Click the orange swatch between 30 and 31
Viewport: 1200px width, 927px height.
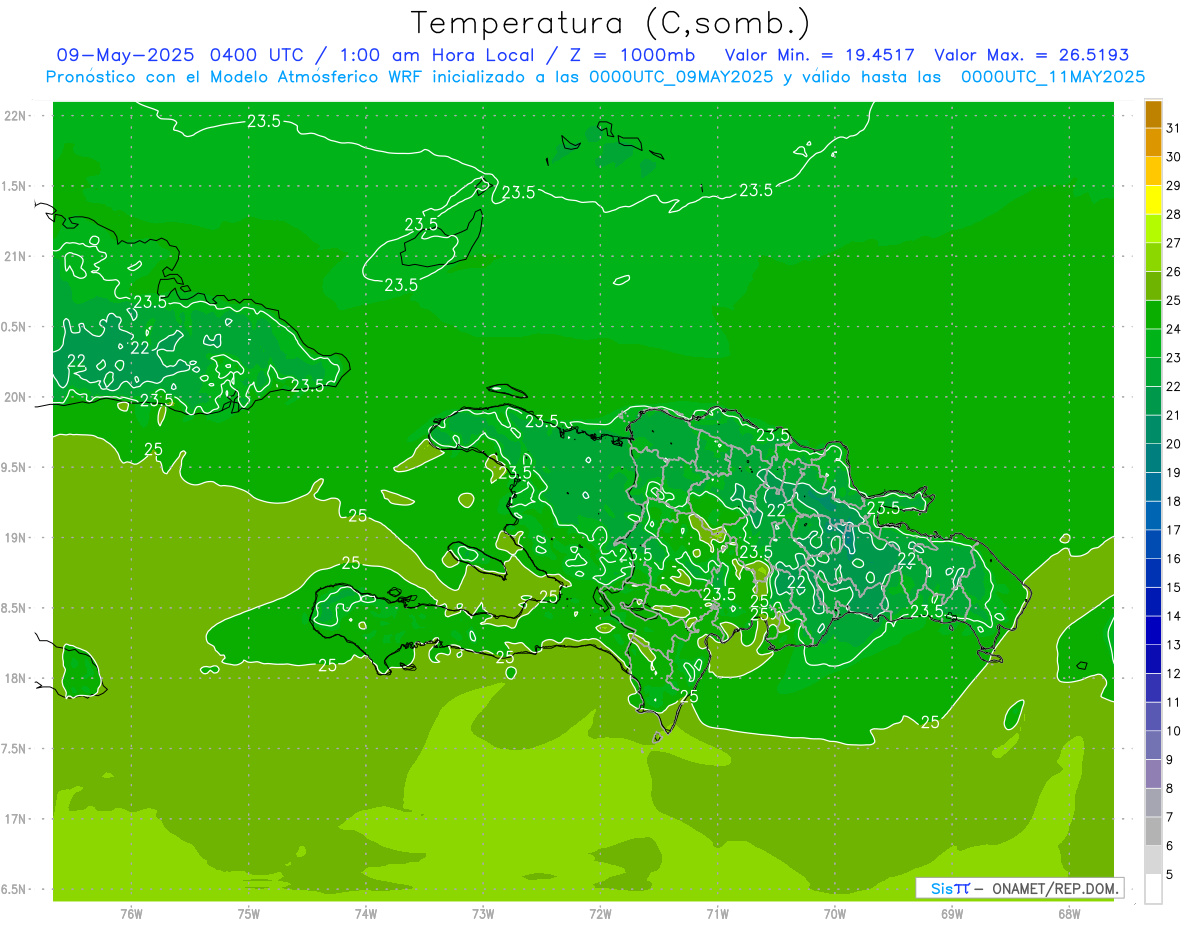click(1153, 143)
